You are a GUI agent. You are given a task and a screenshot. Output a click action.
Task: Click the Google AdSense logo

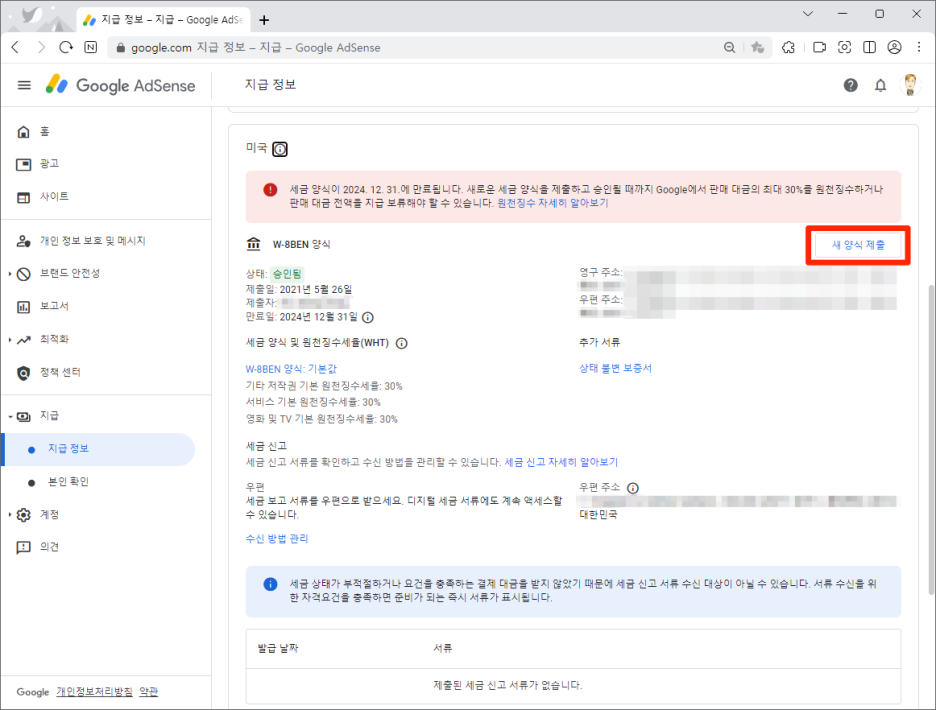[x=121, y=85]
